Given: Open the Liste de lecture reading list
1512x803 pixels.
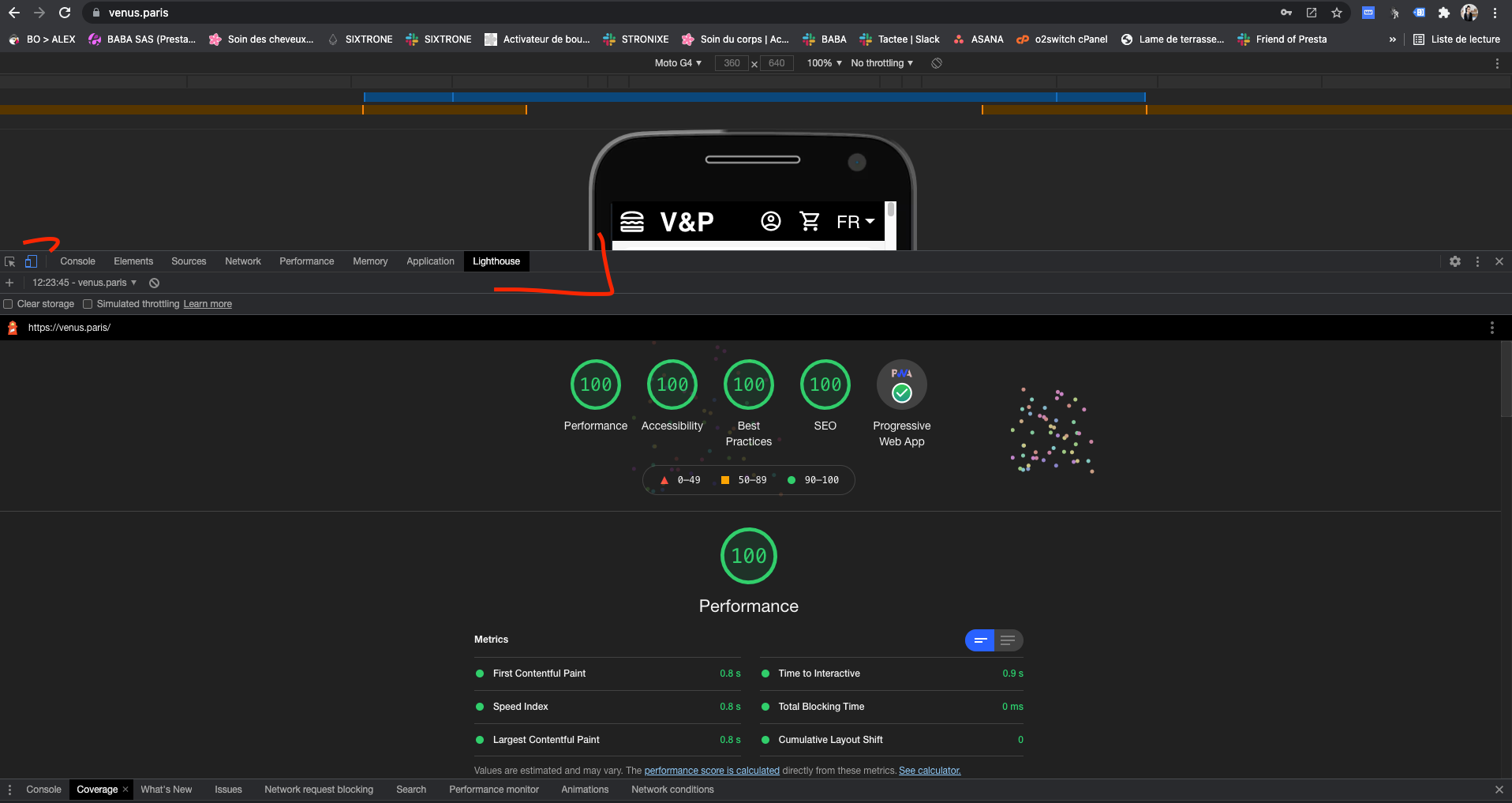Looking at the screenshot, I should (x=1457, y=39).
